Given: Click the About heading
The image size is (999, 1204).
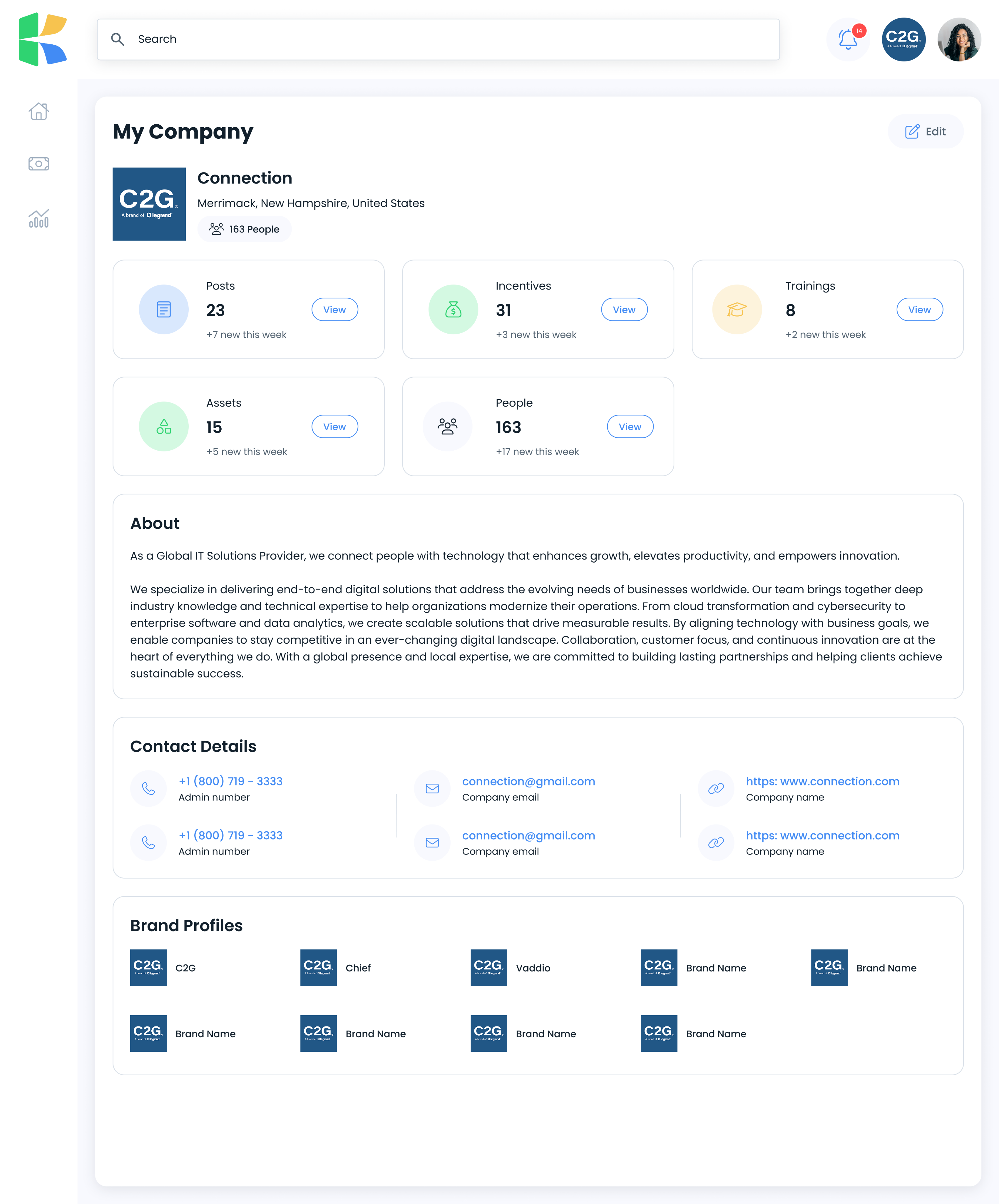Looking at the screenshot, I should click(155, 524).
